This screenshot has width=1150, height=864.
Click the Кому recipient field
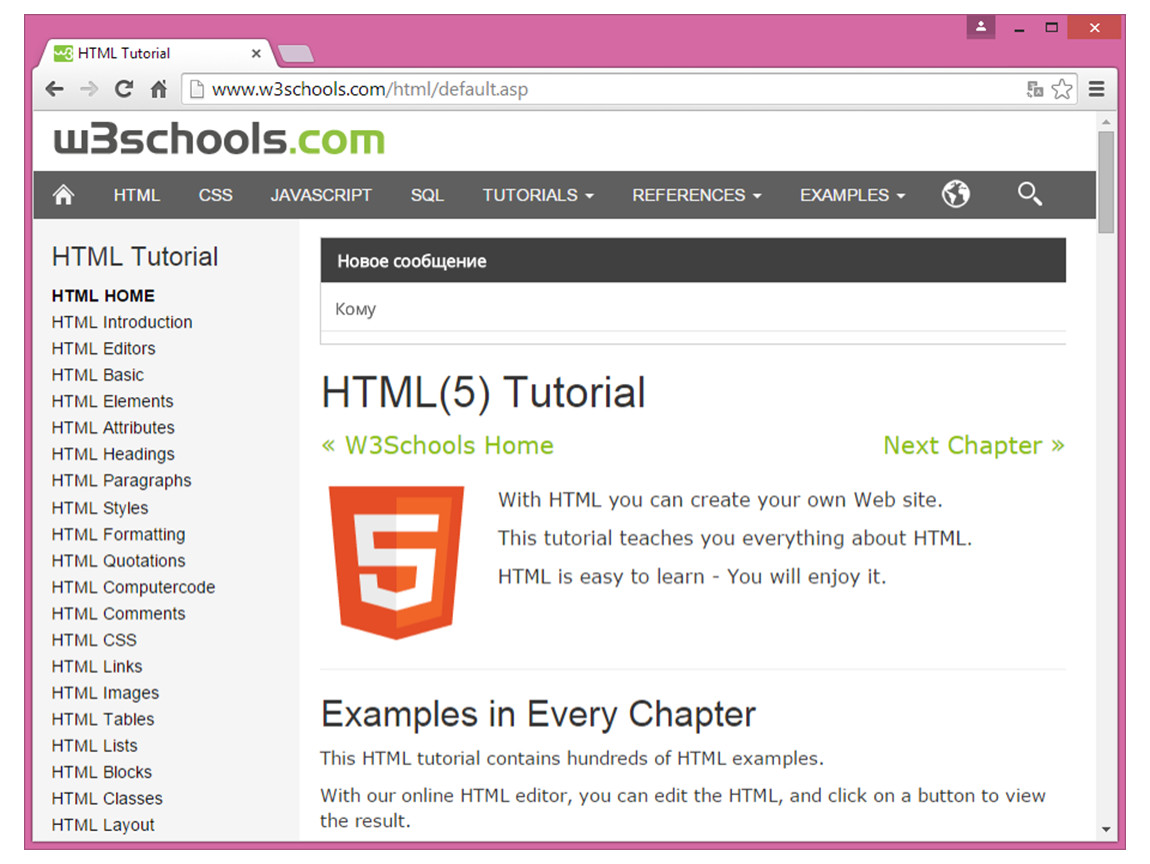(x=693, y=309)
